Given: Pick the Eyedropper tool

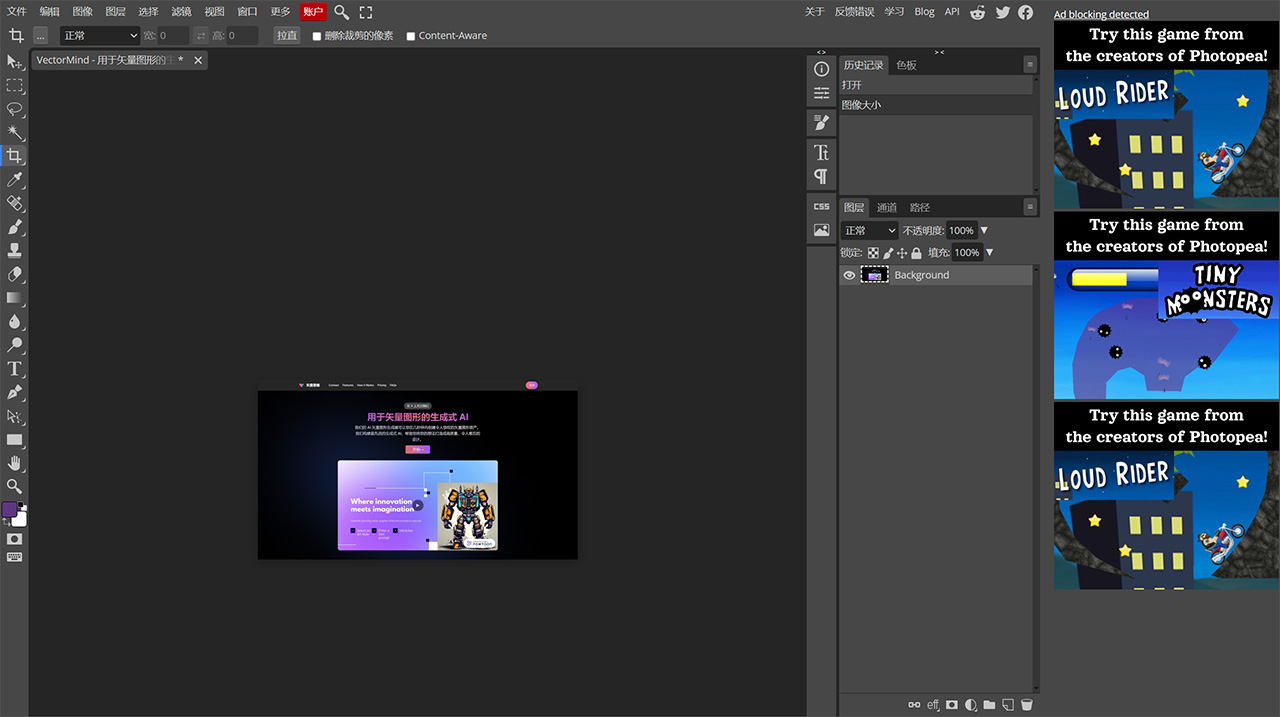Looking at the screenshot, I should [15, 179].
